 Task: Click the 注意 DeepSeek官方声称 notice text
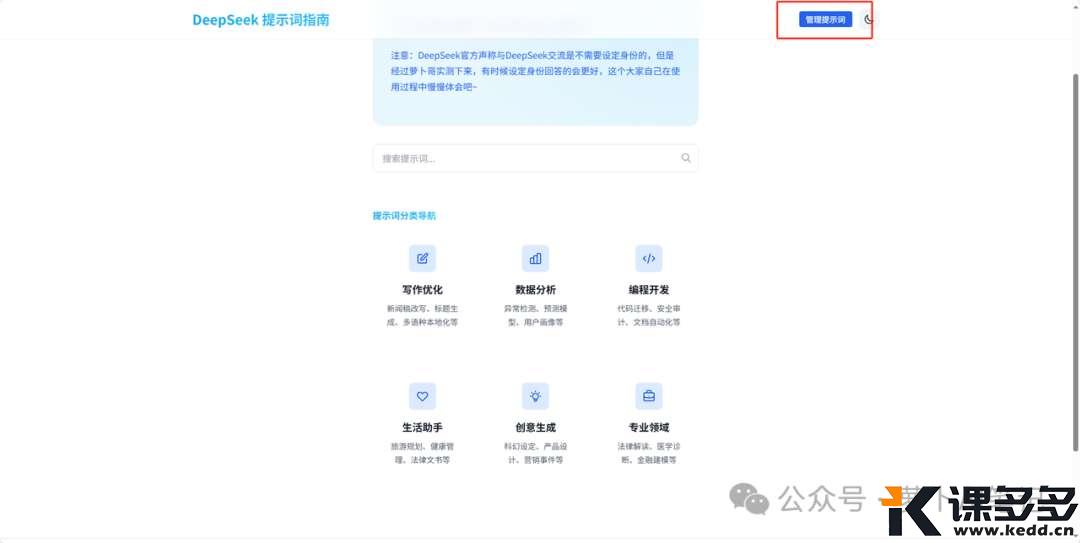(535, 71)
